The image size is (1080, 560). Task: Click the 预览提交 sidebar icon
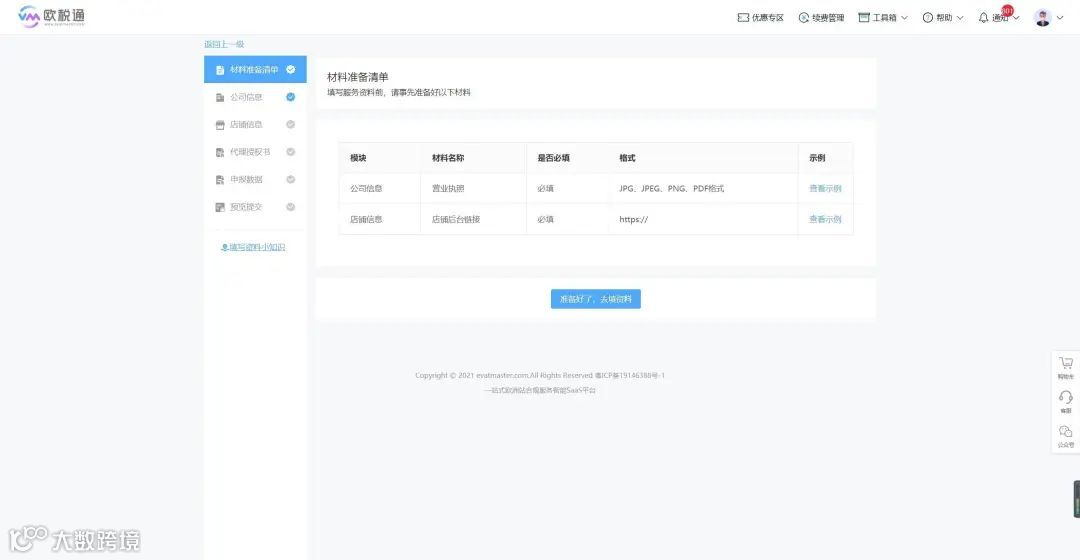pos(220,207)
